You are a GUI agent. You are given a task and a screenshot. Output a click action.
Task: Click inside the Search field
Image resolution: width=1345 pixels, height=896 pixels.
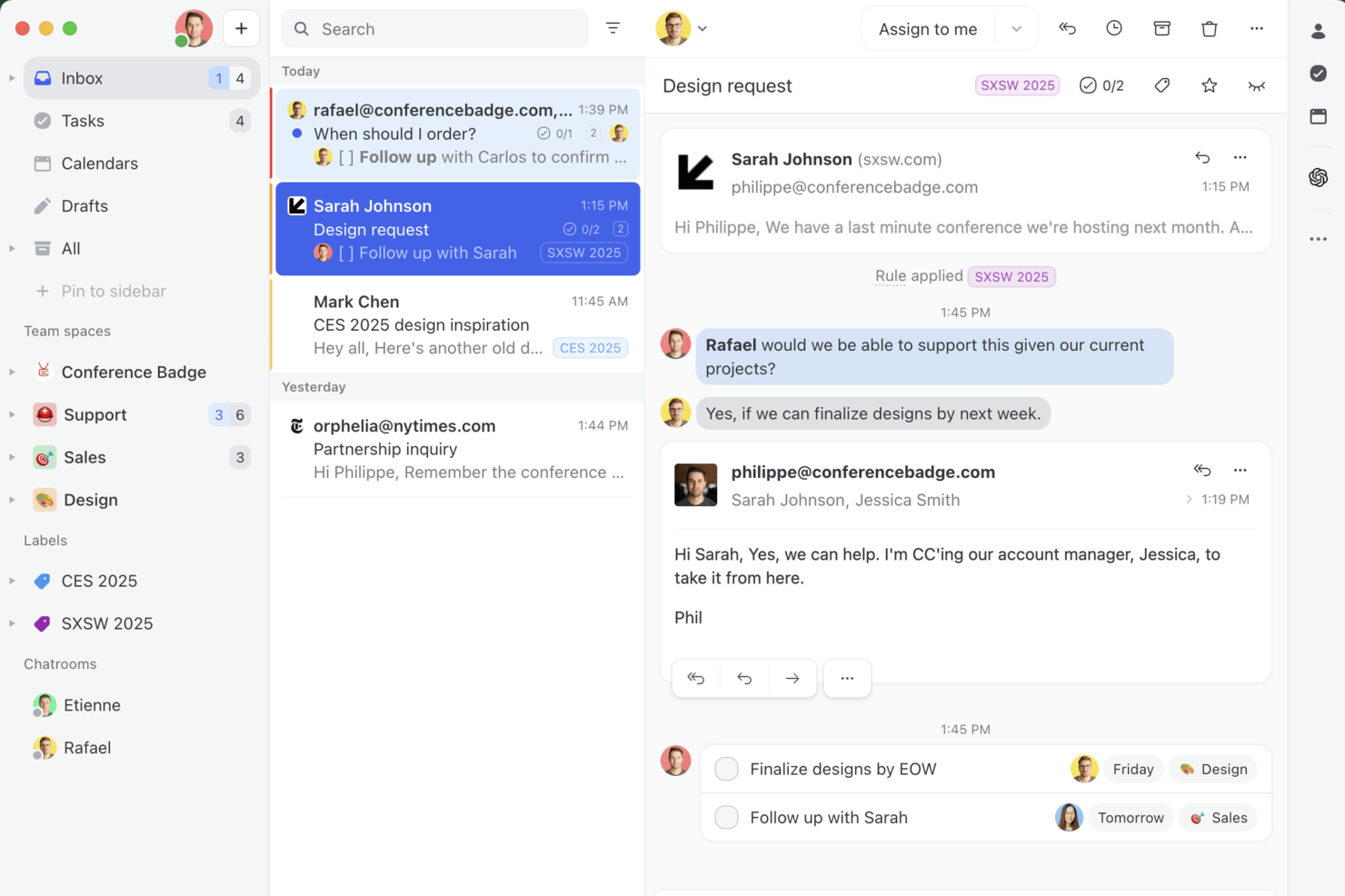(434, 28)
